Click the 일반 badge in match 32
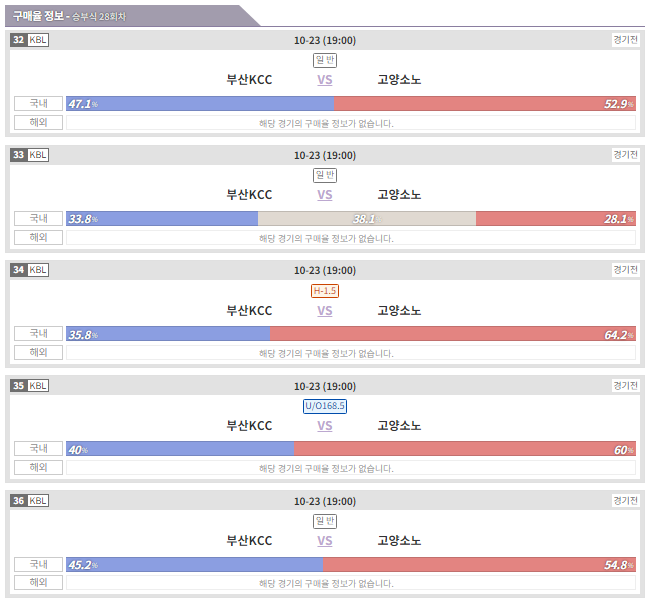Image resolution: width=651 pixels, height=608 pixels. [x=325, y=60]
